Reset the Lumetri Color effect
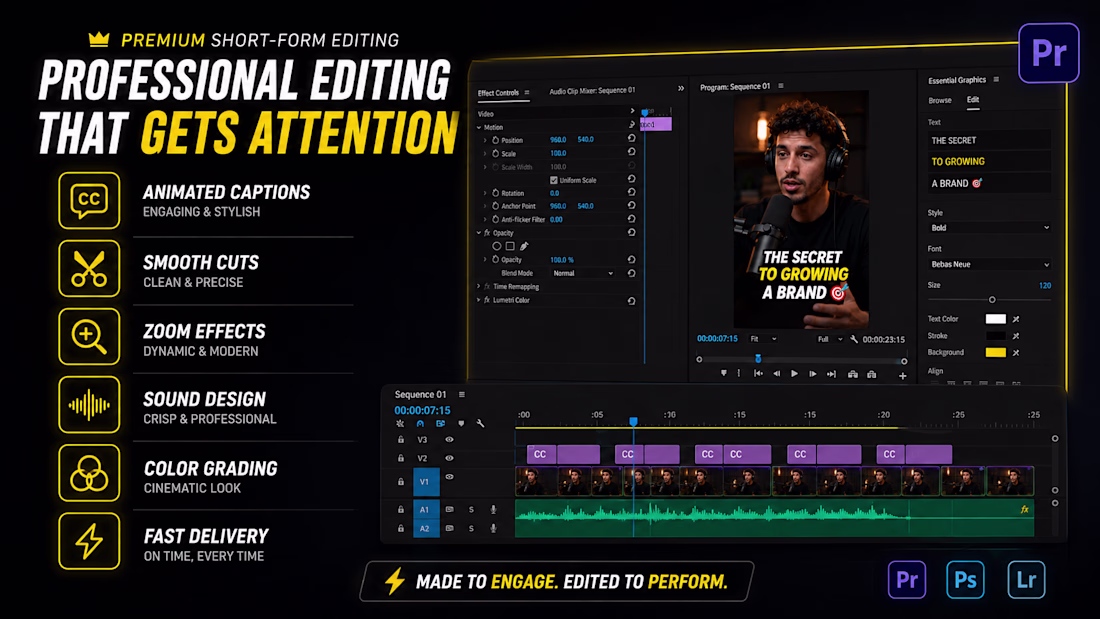This screenshot has height=619, width=1100. click(631, 300)
